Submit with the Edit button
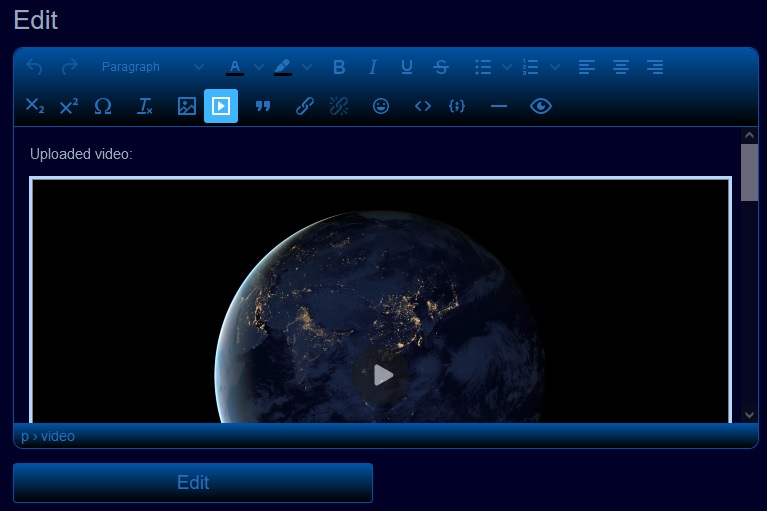This screenshot has width=767, height=511. point(193,483)
